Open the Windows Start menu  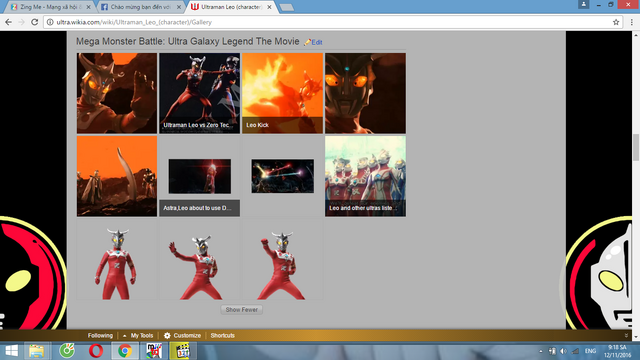(11, 351)
